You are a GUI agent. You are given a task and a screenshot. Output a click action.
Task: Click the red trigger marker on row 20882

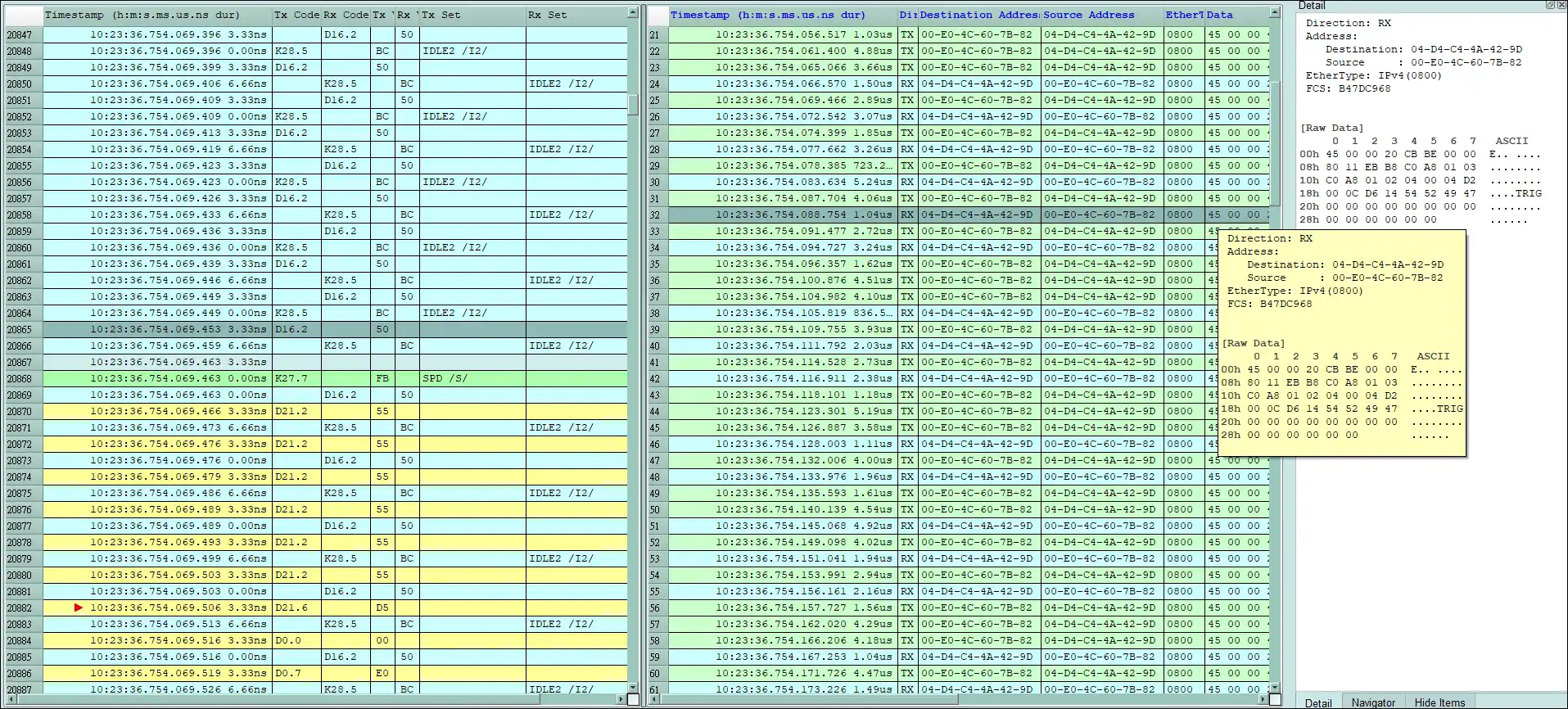[79, 607]
